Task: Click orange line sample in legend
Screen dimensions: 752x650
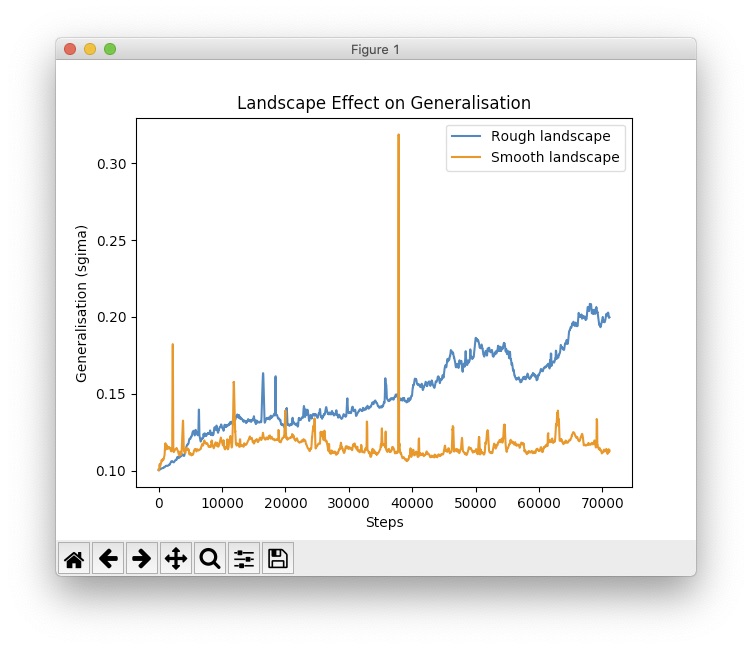Action: [466, 157]
